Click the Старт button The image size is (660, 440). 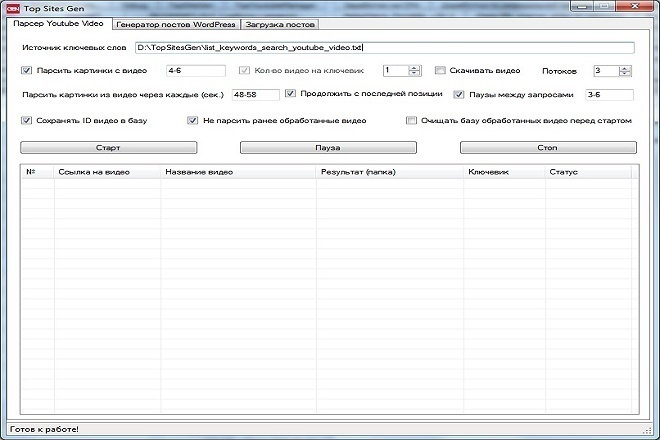109,148
